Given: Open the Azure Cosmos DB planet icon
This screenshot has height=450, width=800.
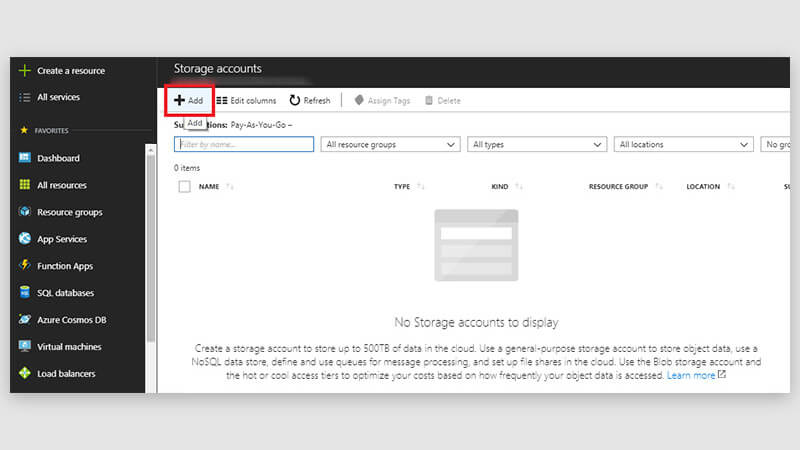Looking at the screenshot, I should (x=24, y=319).
